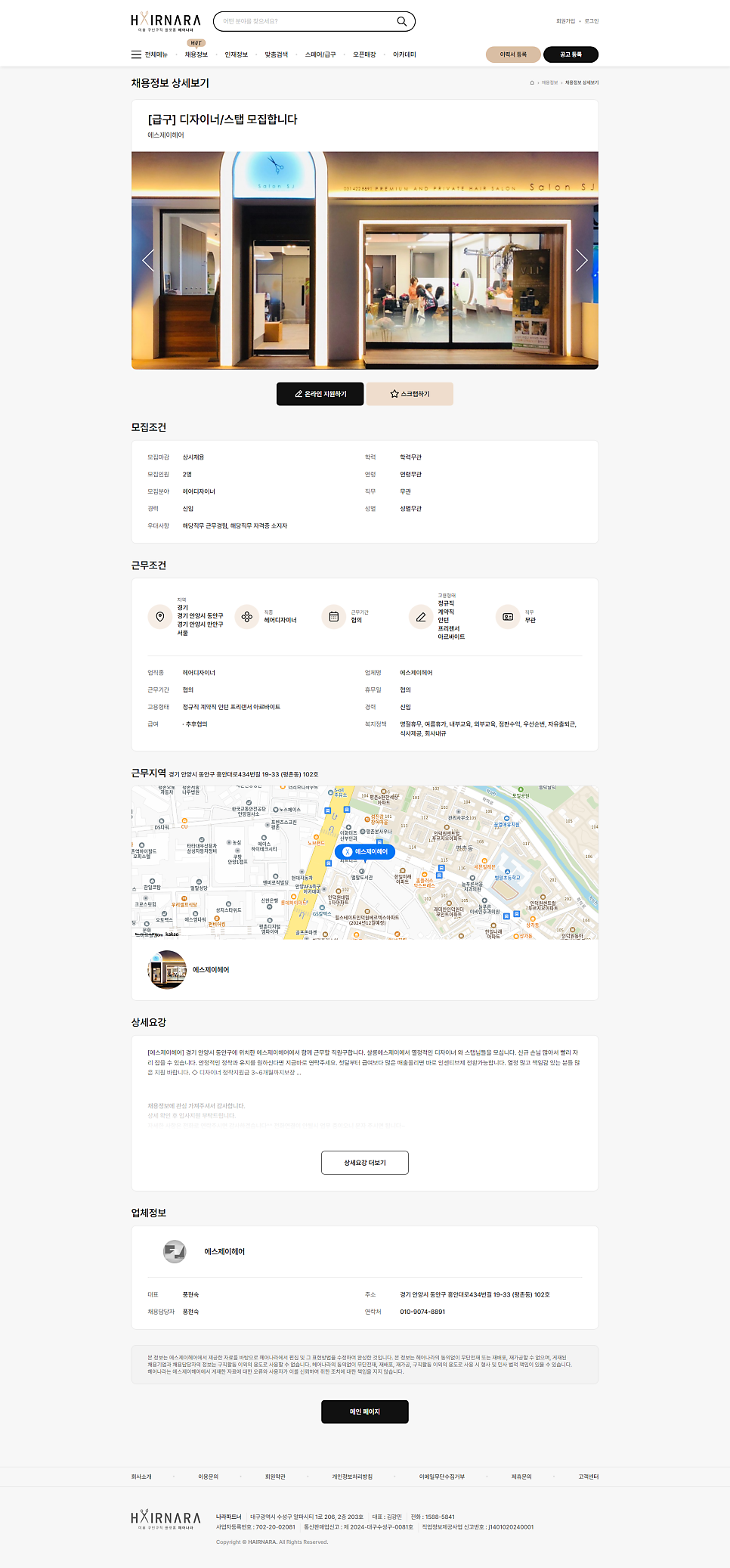Click the 성별무관 value
This screenshot has height=1568, width=730.
point(411,509)
